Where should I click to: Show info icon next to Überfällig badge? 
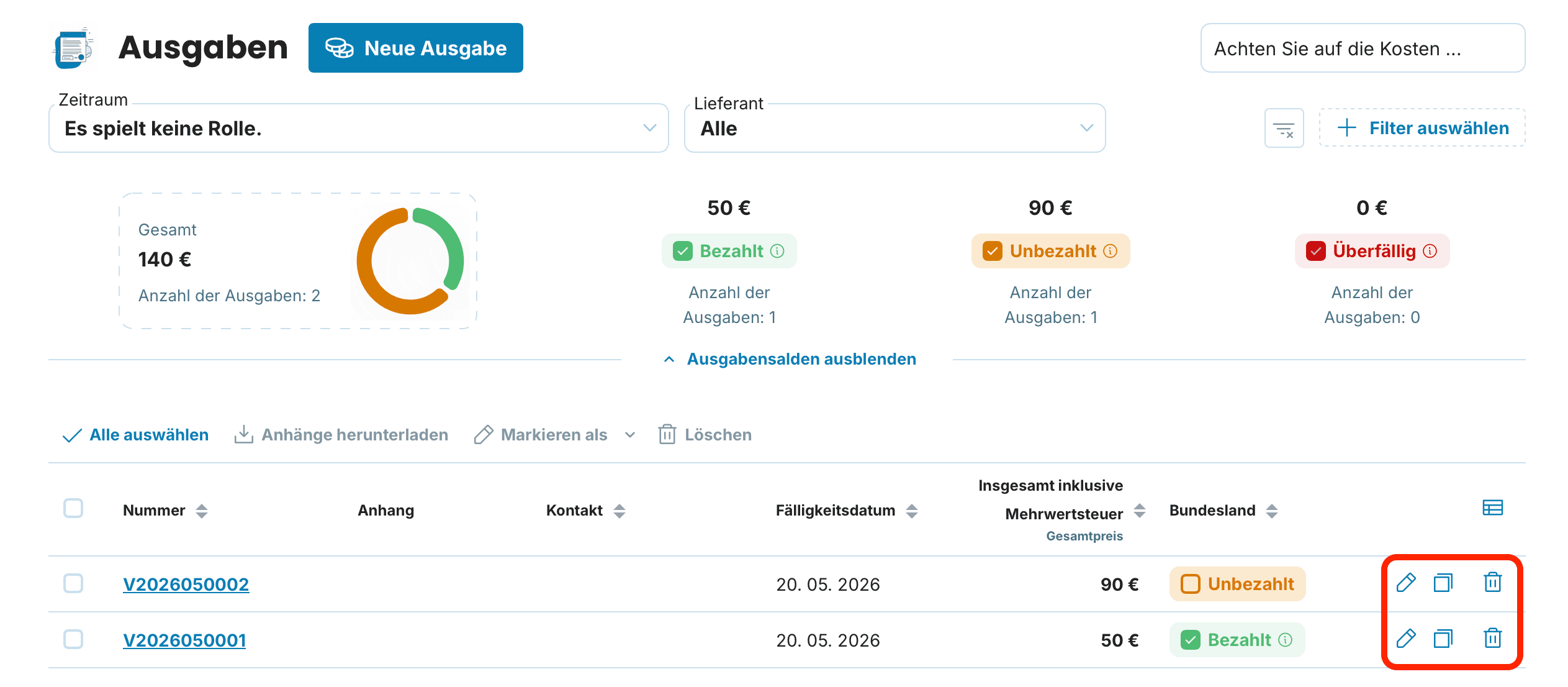[x=1430, y=251]
